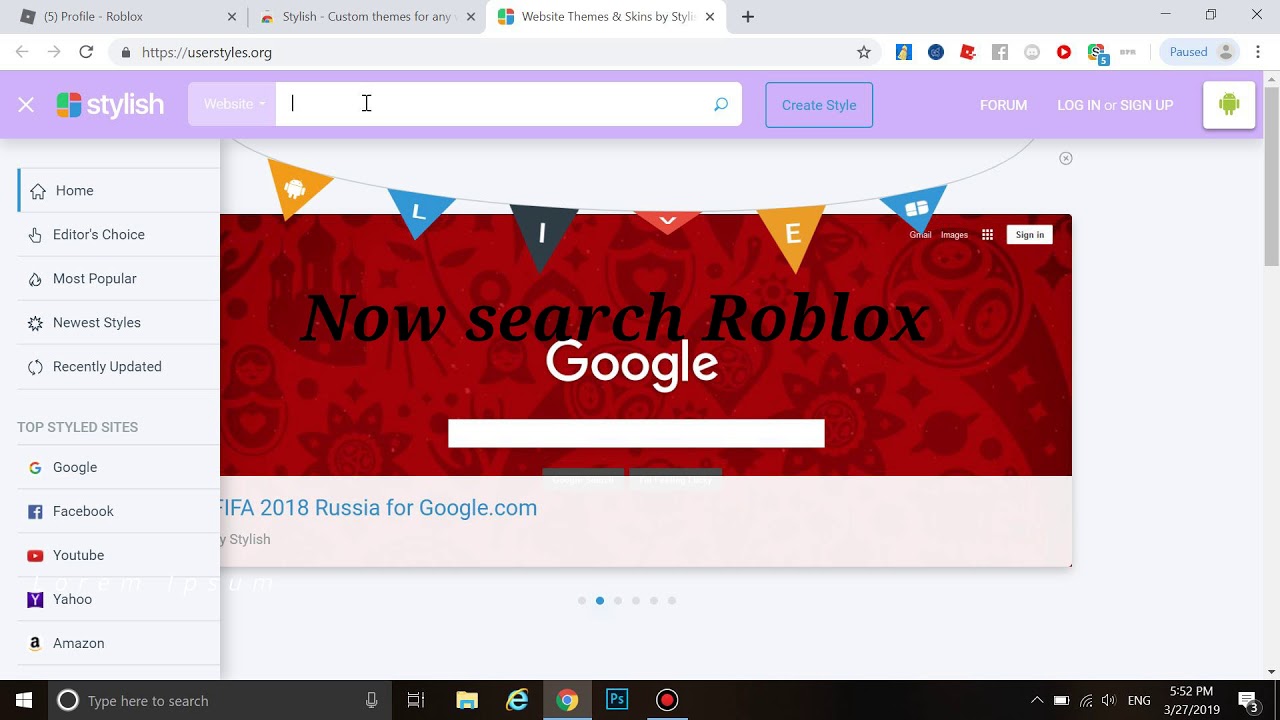This screenshot has width=1280, height=720.
Task: Click the Amazon logo icon in the sidebar
Action: click(35, 644)
